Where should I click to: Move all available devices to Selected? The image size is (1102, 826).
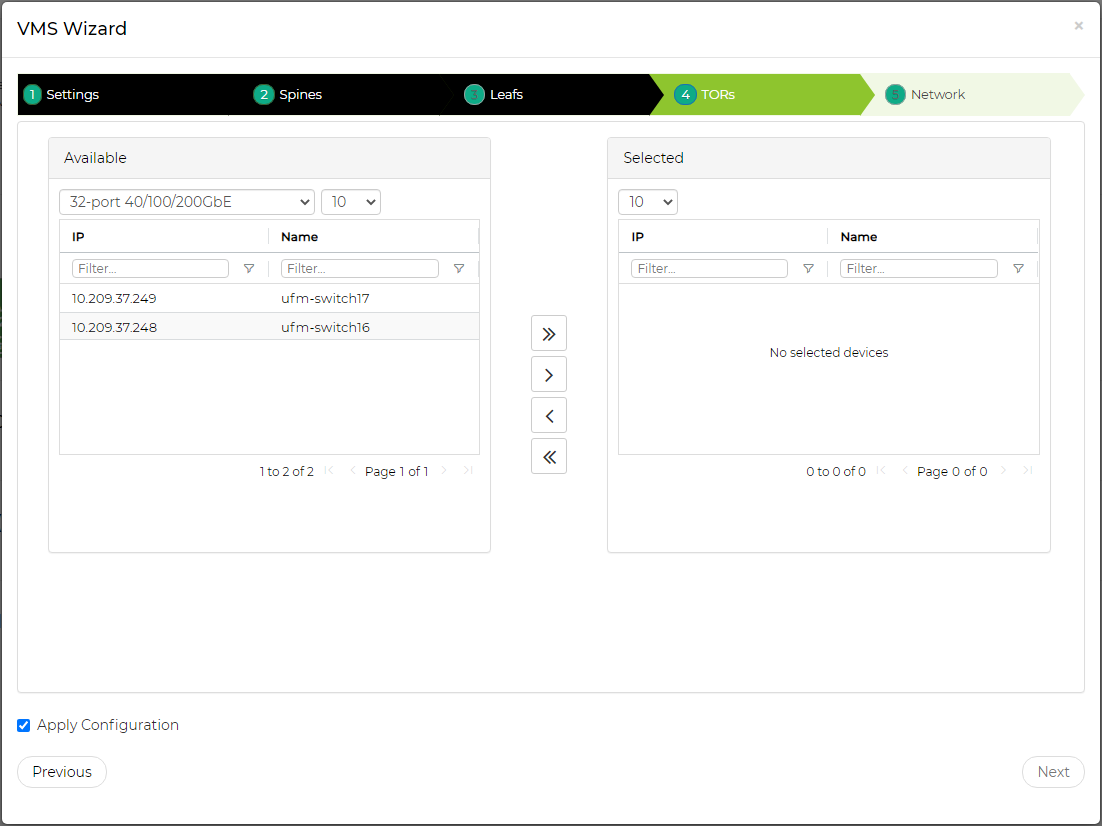pos(548,333)
